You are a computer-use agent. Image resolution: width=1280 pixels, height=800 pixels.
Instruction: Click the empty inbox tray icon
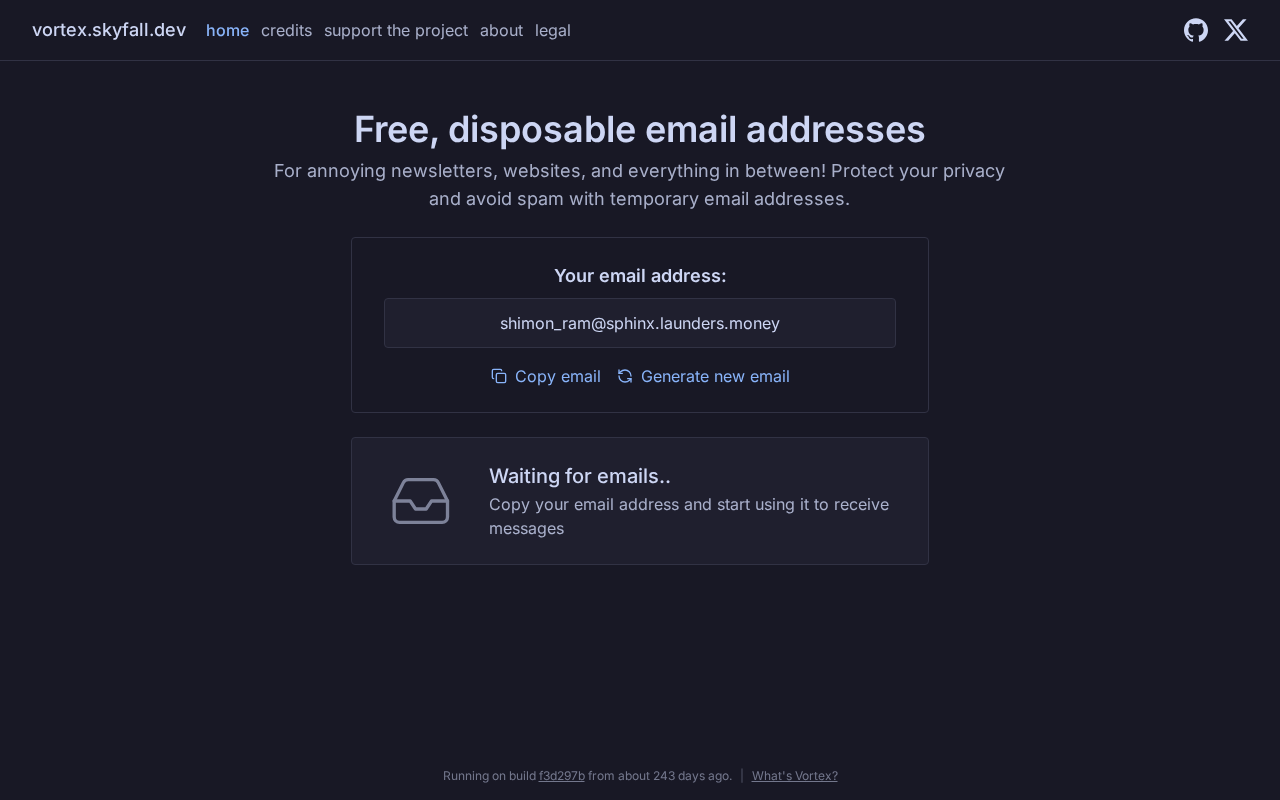421,501
